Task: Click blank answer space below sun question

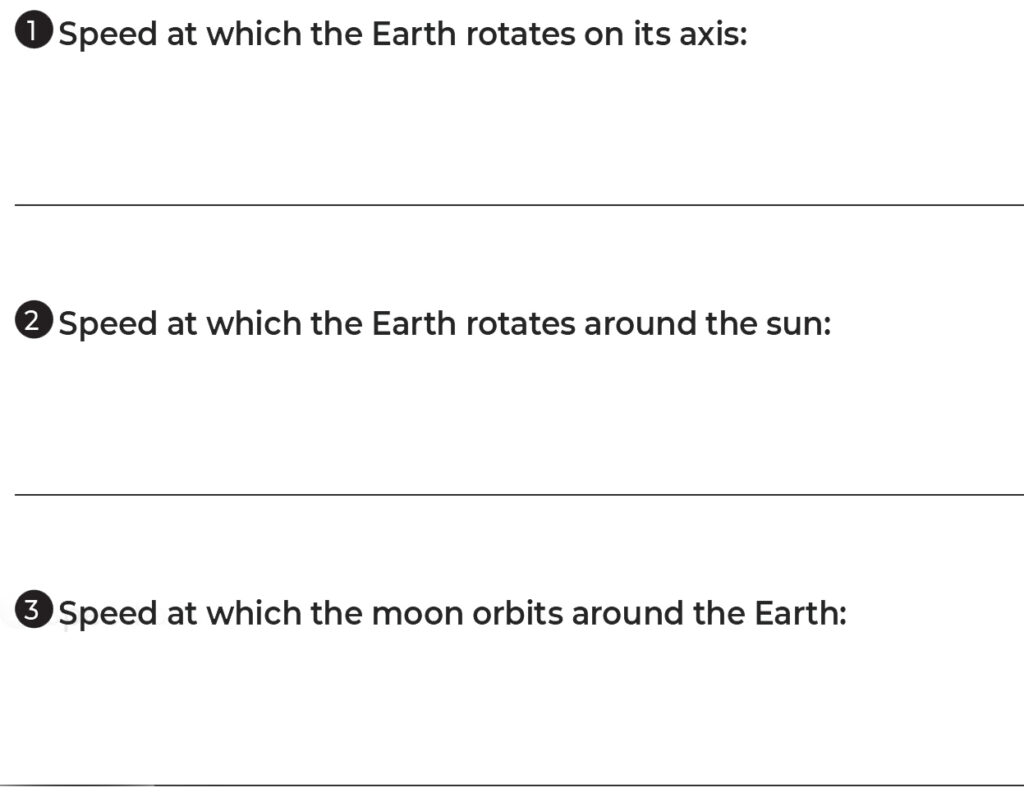Action: tap(519, 418)
